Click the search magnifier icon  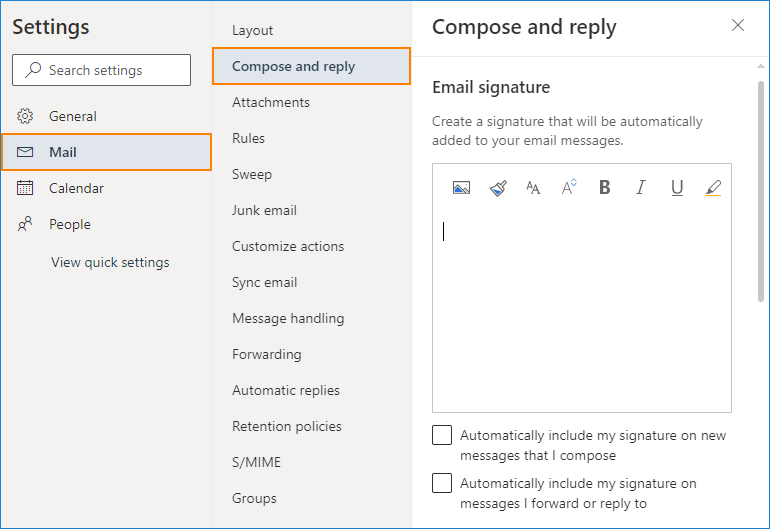coord(33,70)
